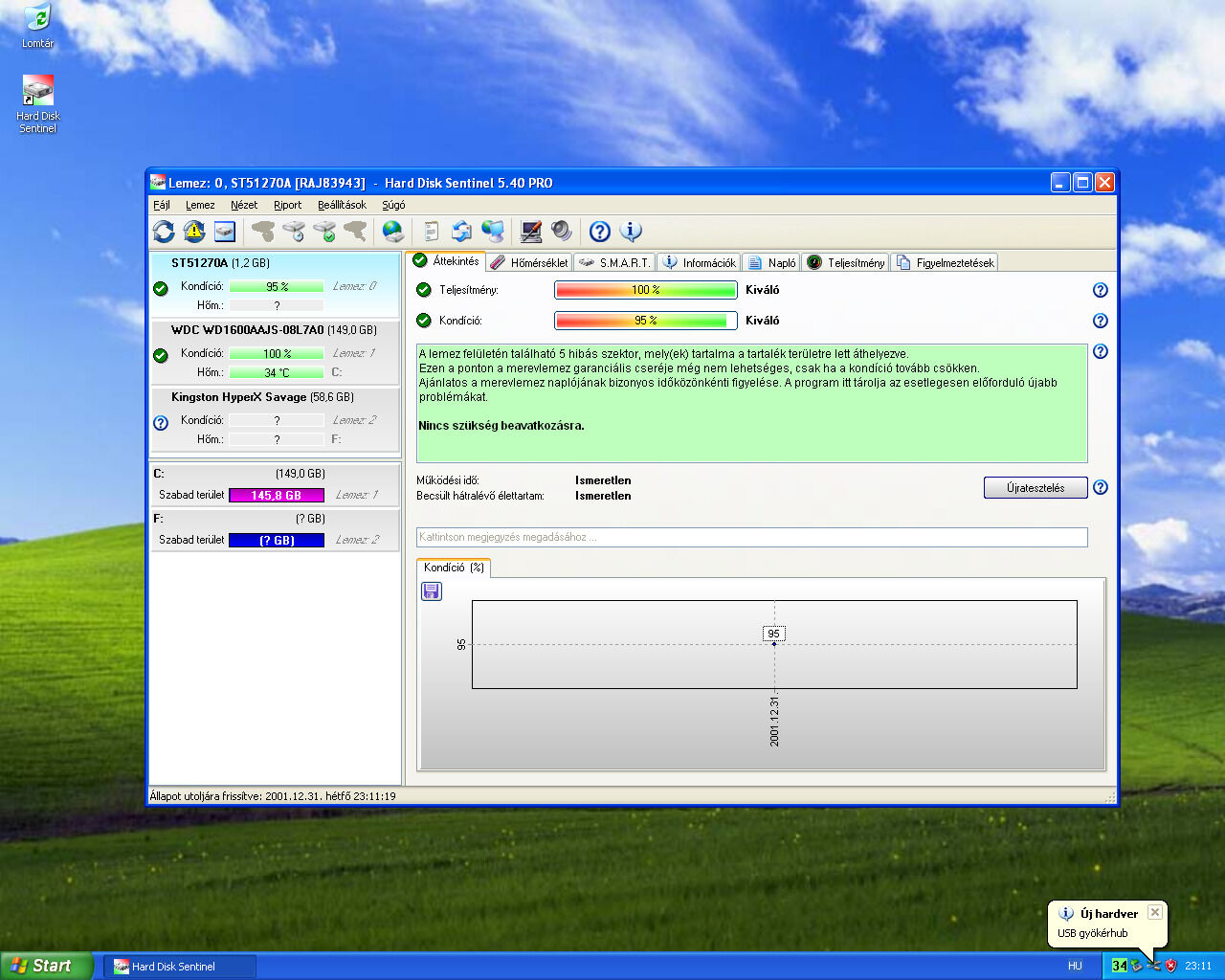Click the taskbar clock showing 23:11
Screen dimensions: 1225x980
coord(1198,966)
